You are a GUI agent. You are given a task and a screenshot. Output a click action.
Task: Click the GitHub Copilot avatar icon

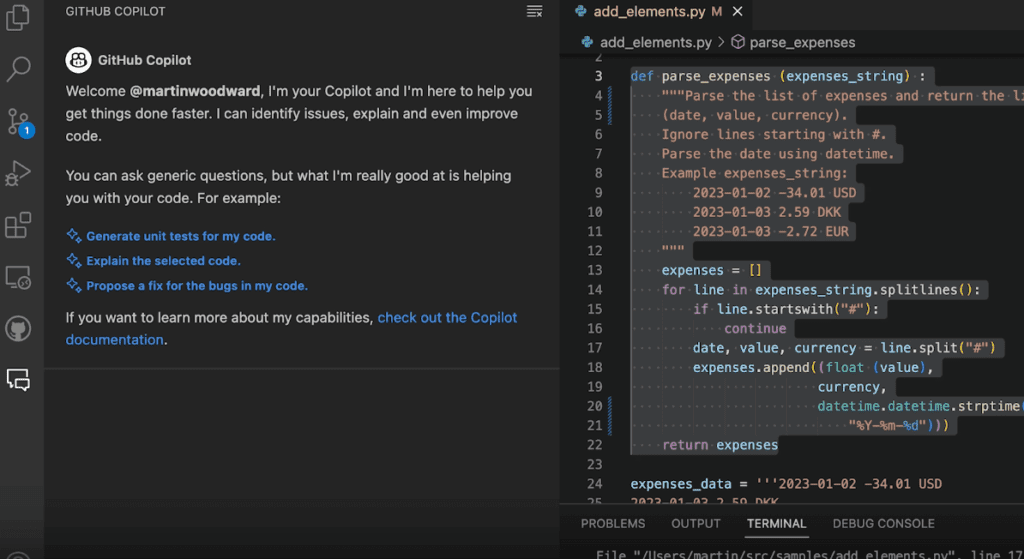78,60
